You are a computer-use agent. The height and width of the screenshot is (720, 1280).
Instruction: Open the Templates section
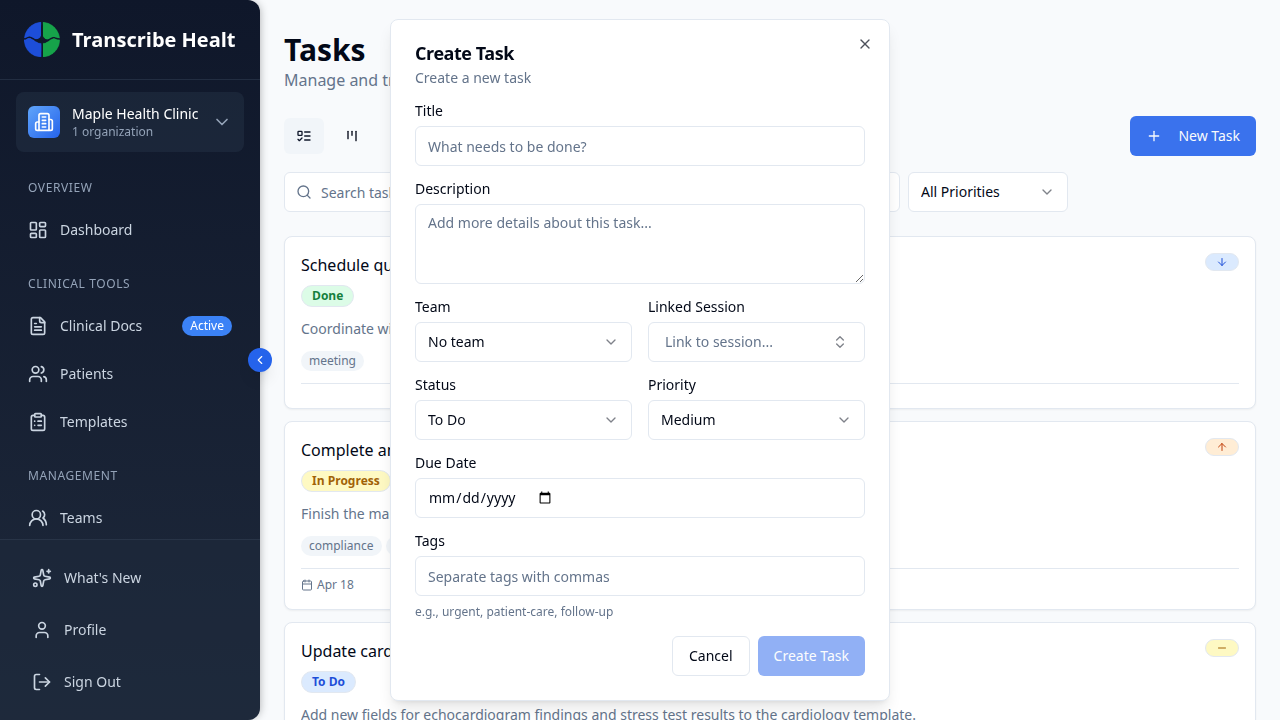tap(92, 421)
